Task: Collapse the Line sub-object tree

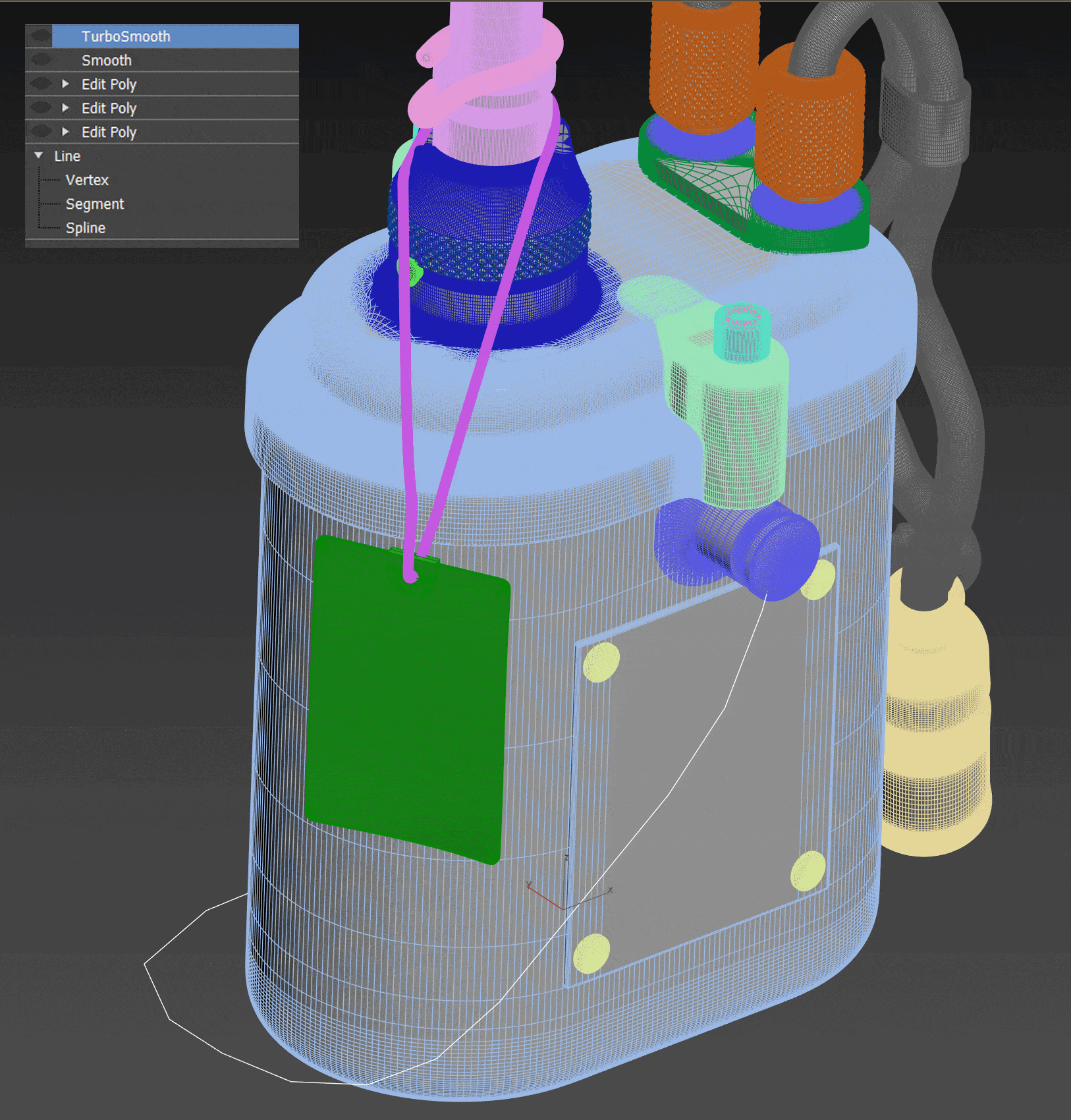Action: pyautogui.click(x=39, y=155)
